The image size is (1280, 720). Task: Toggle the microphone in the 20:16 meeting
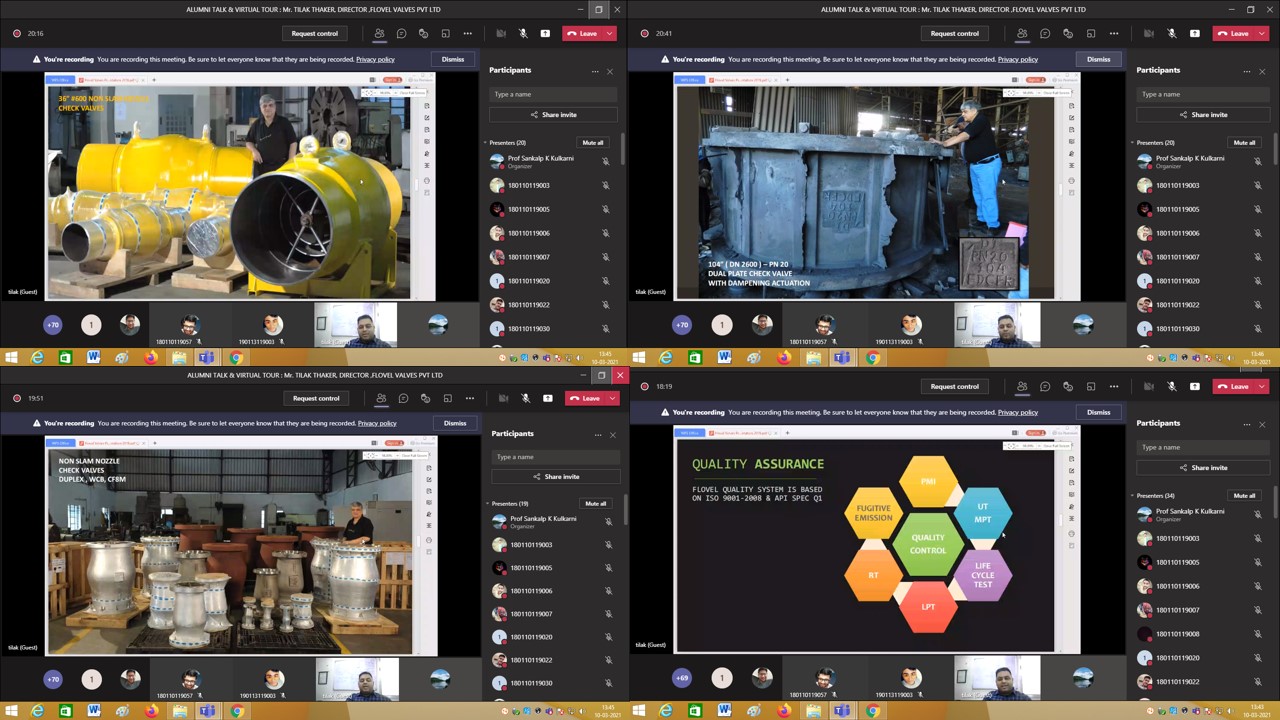point(523,33)
